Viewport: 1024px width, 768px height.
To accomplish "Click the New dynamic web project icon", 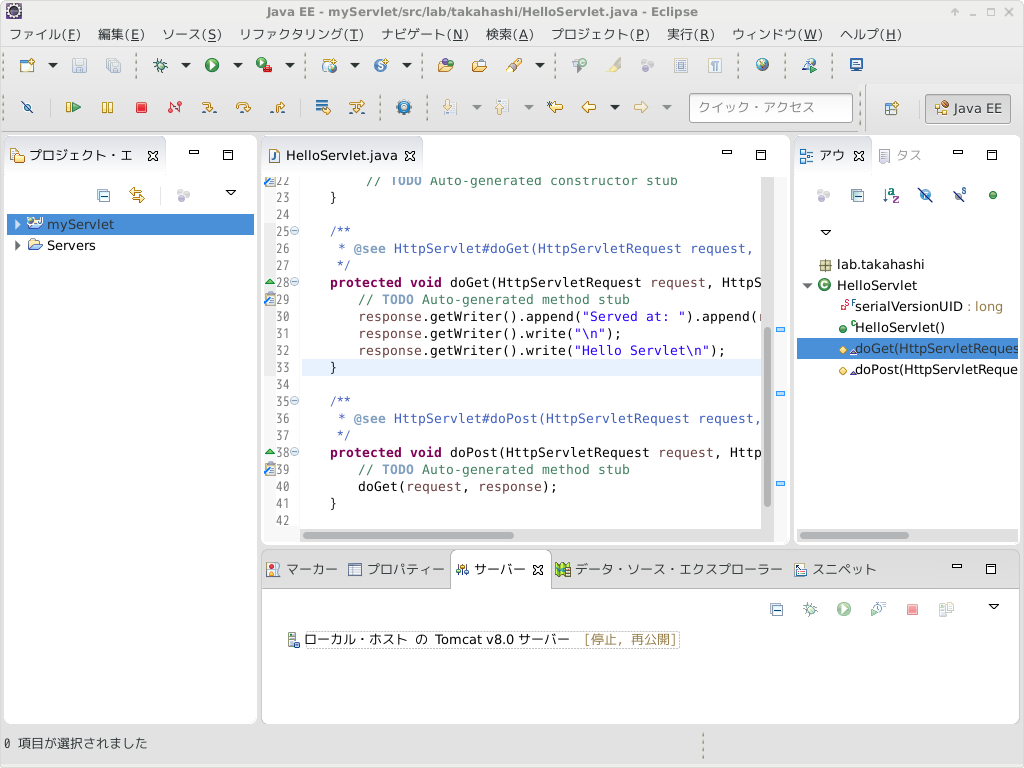I will pos(329,65).
